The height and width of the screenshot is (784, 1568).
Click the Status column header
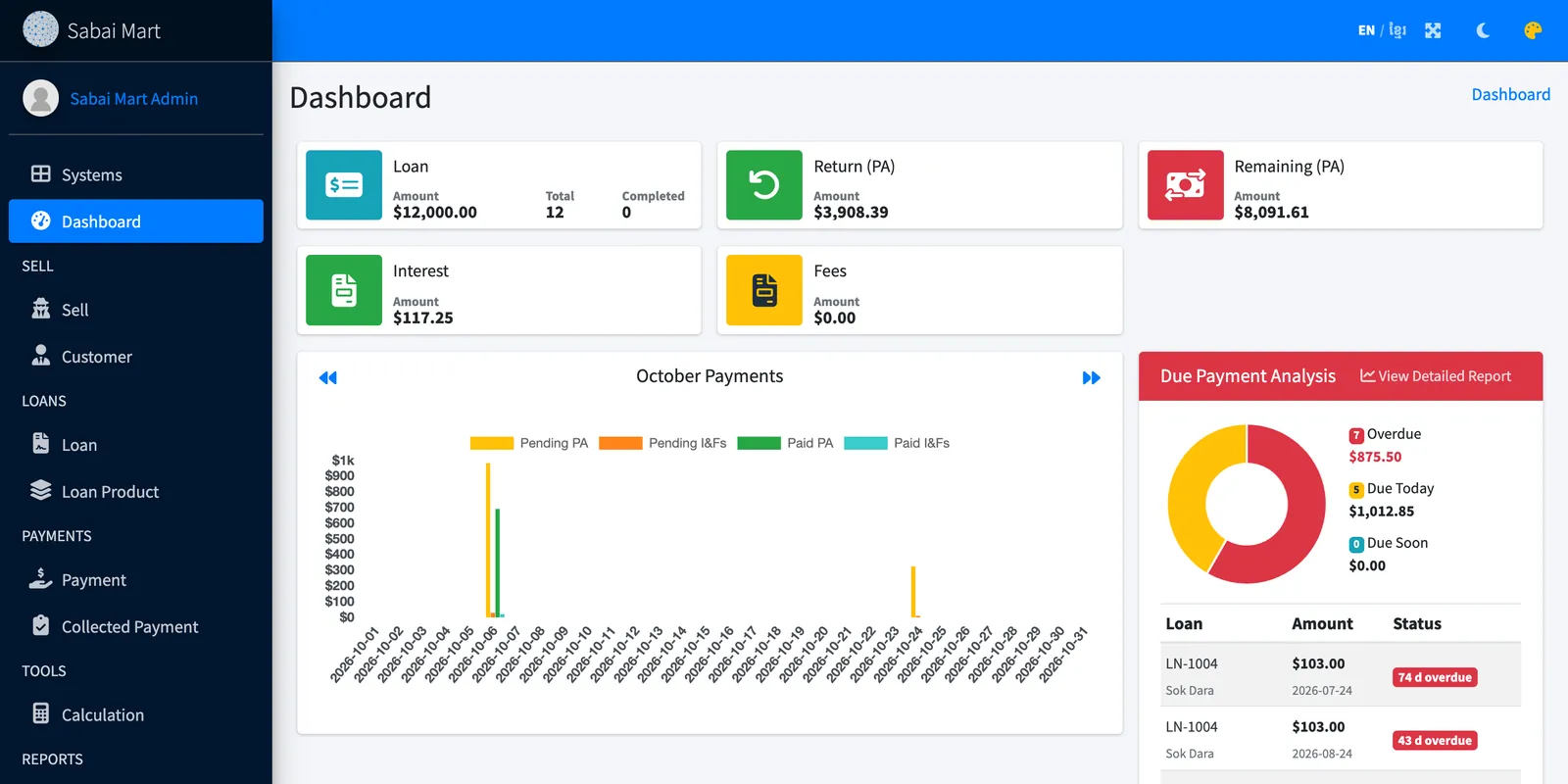1417,624
